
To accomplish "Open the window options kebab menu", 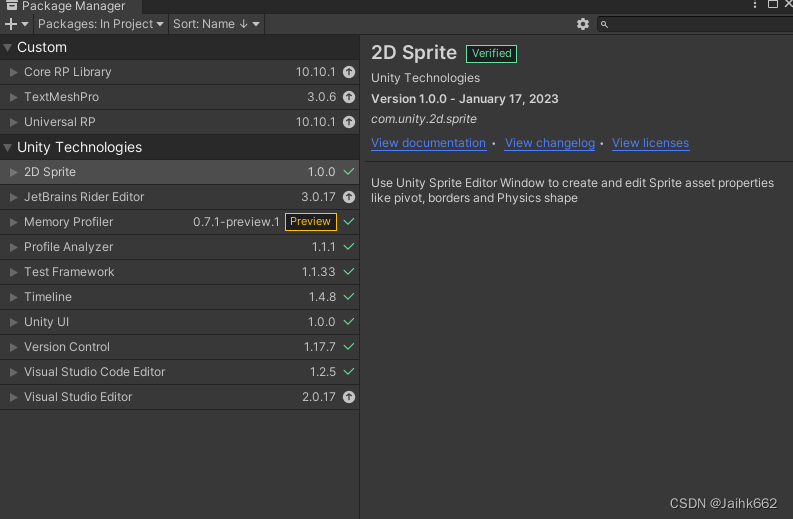I will tap(755, 5).
